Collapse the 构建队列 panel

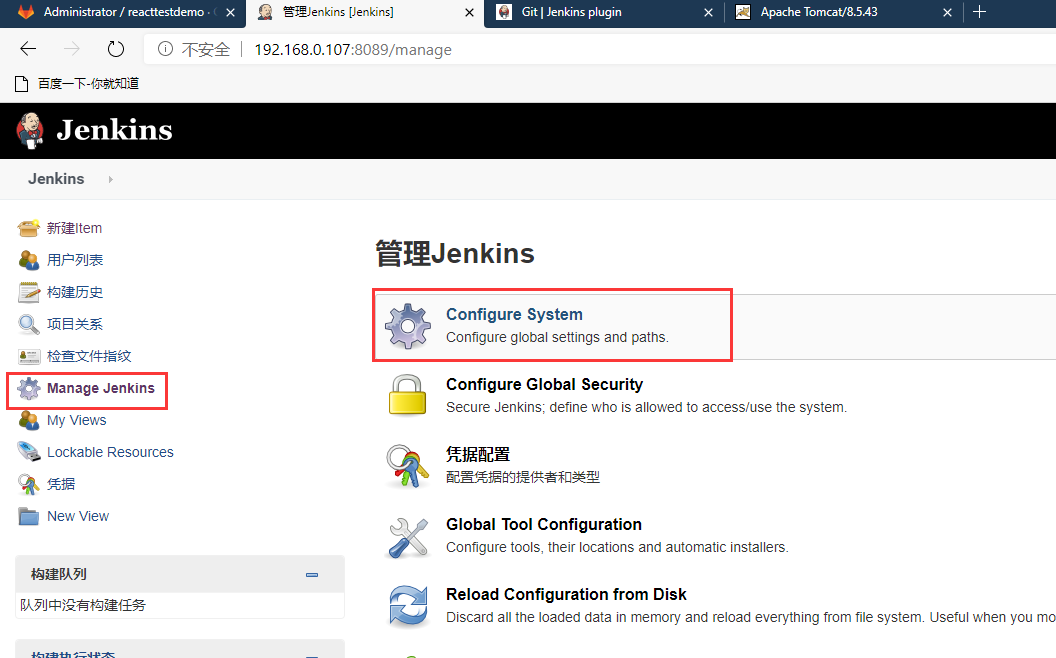point(312,574)
